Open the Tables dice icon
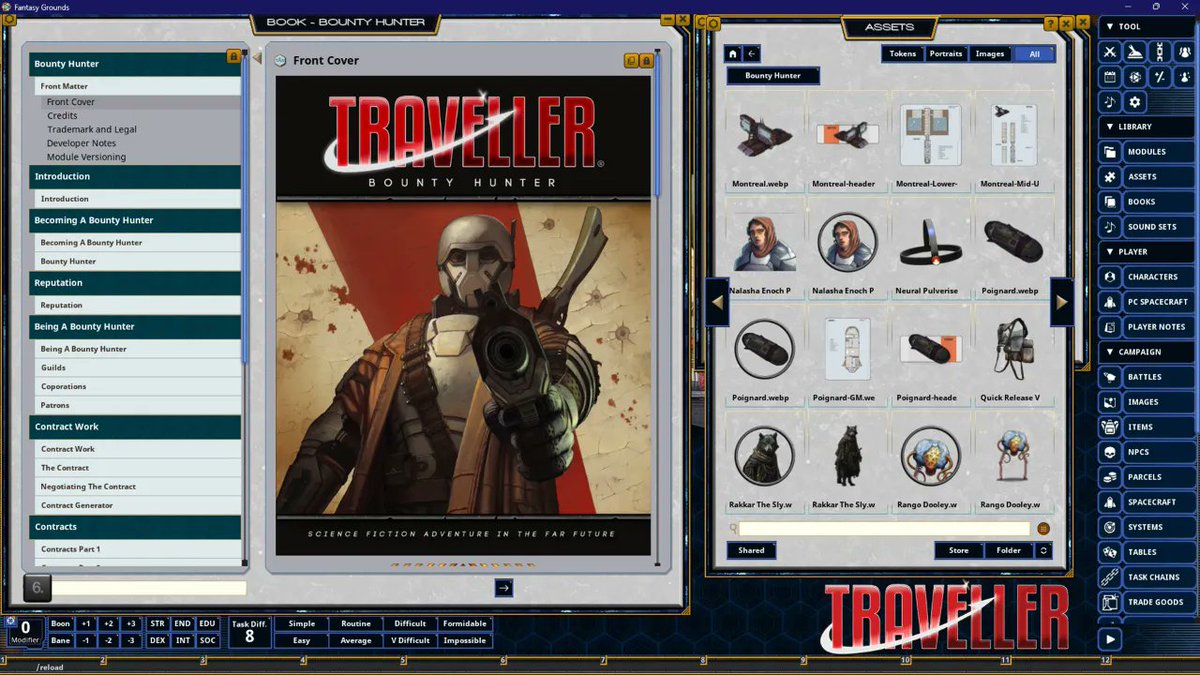Viewport: 1200px width, 675px height. pos(1109,552)
